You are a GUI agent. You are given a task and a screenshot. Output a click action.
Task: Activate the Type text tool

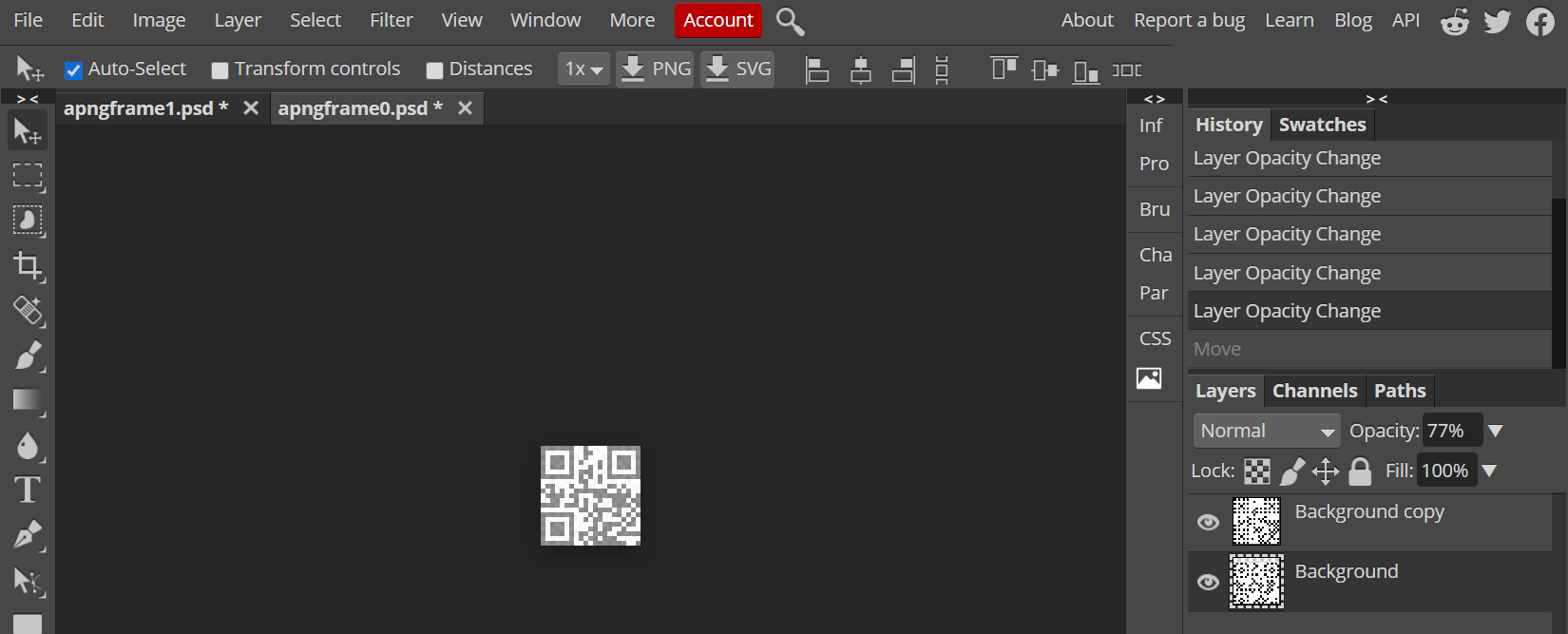(28, 490)
